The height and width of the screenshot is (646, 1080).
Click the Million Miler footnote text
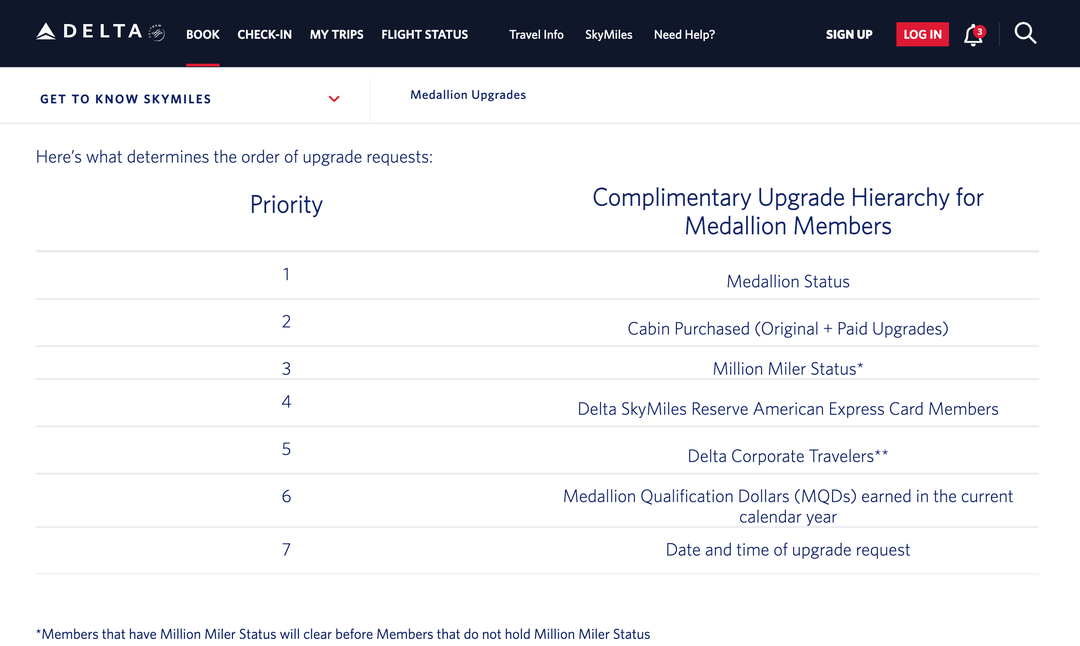(x=343, y=633)
